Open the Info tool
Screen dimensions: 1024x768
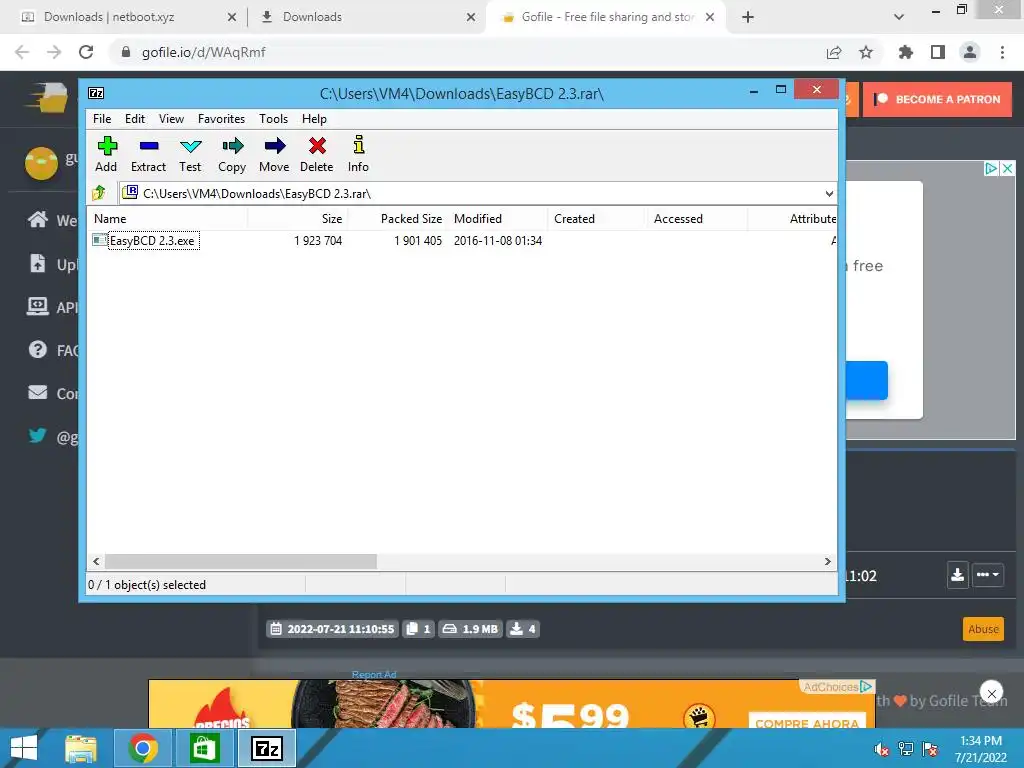[x=358, y=154]
